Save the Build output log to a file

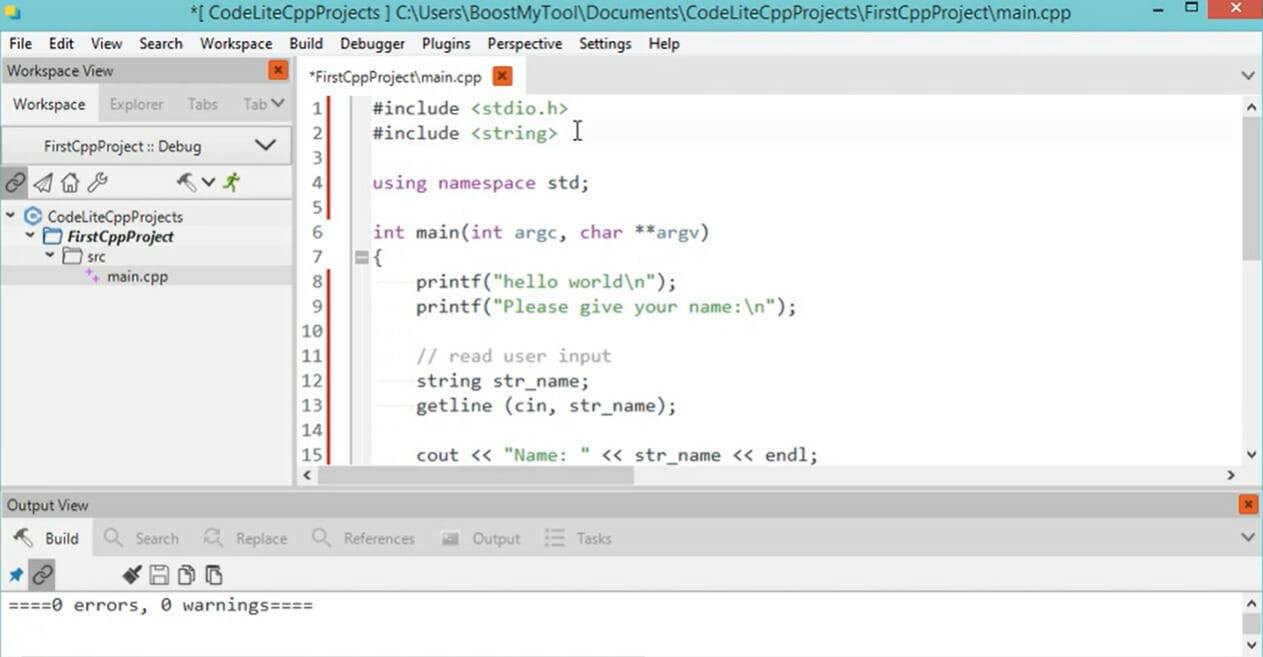[160, 574]
